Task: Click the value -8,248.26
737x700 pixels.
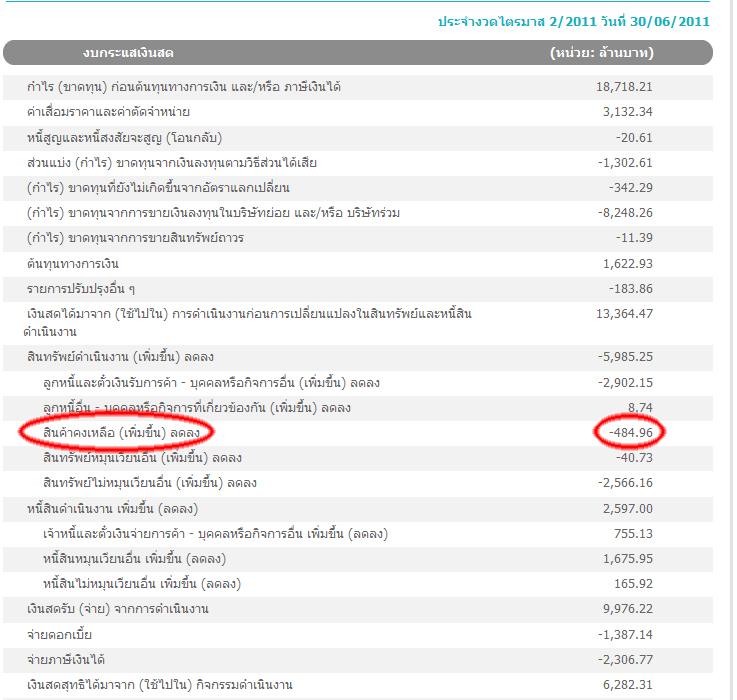Action: pos(625,213)
